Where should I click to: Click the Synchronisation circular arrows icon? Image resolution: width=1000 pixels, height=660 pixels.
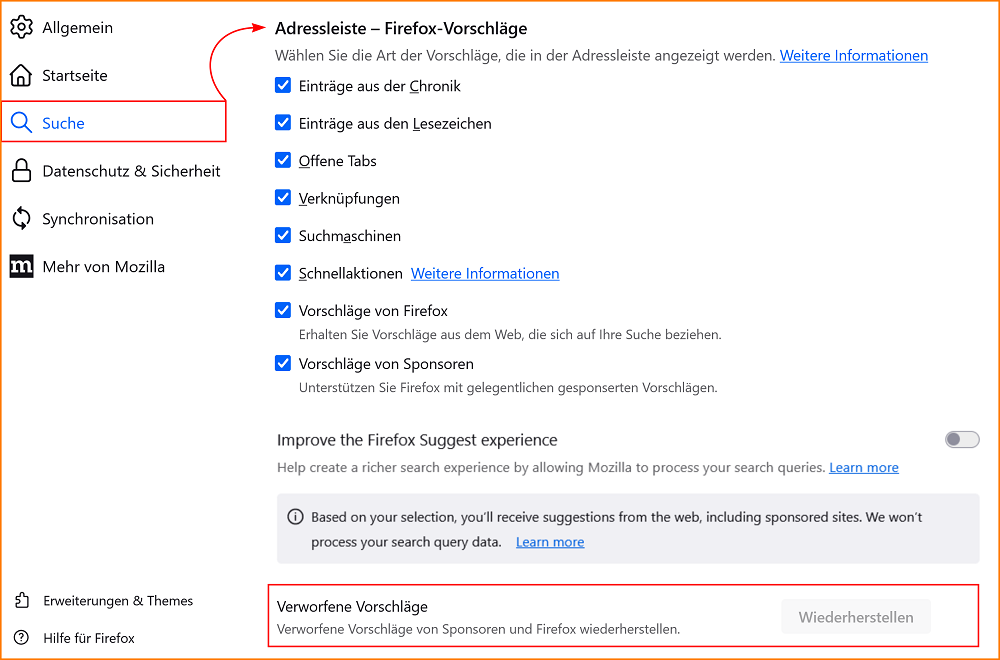(21, 218)
